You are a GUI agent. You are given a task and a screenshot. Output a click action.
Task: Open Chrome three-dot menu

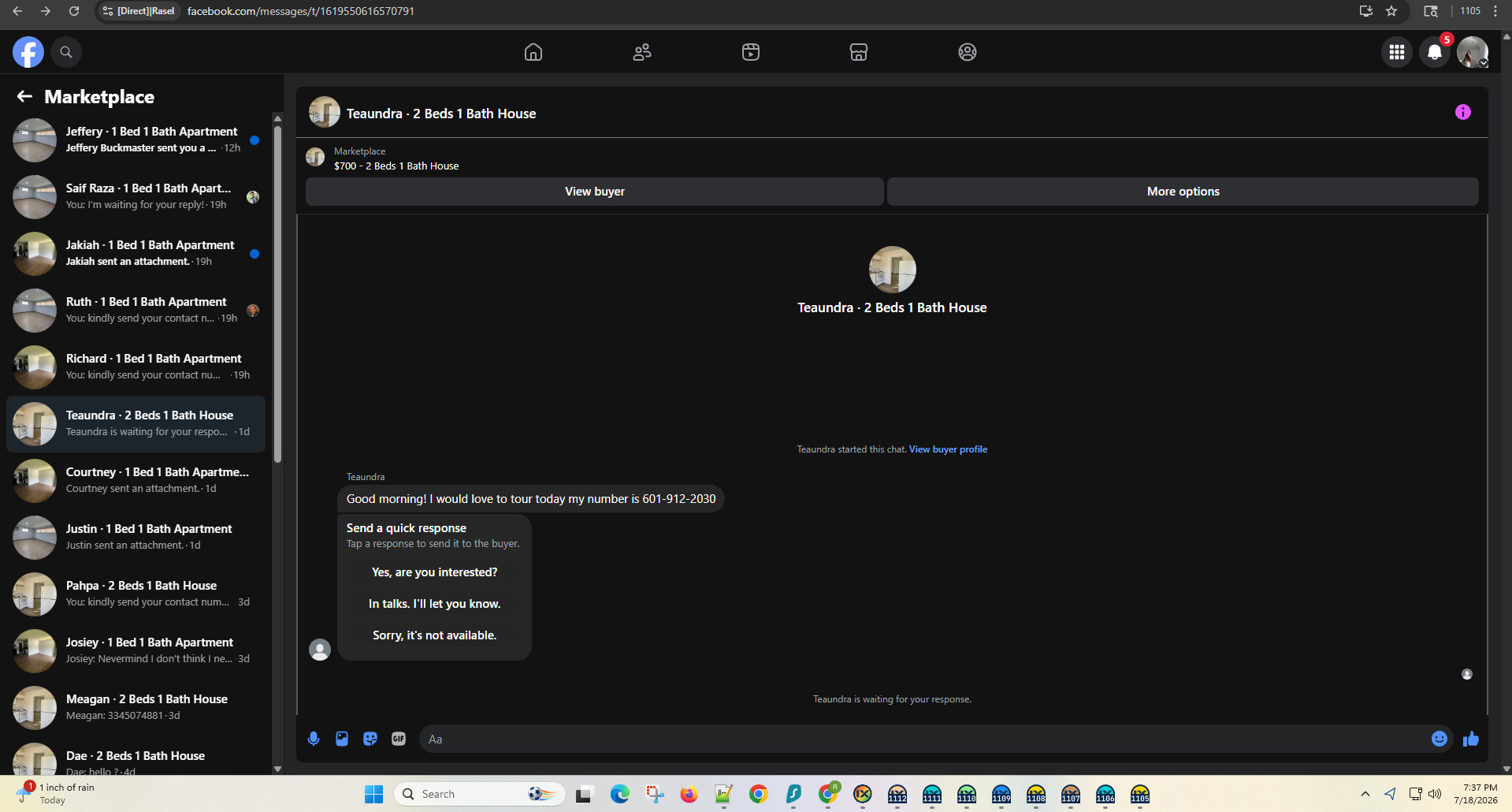coord(1495,11)
